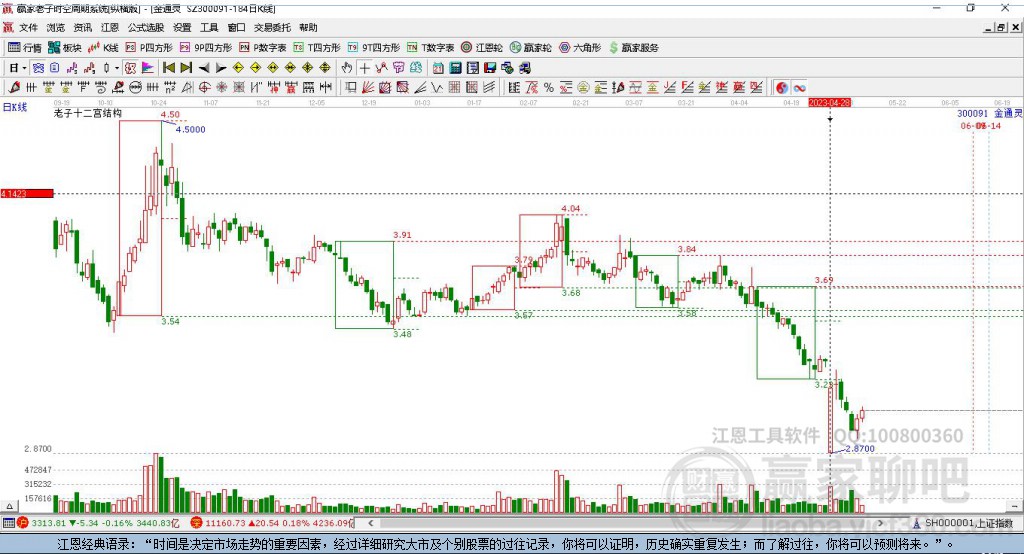This screenshot has height=554, width=1024.
Task: Select the percent % retracement tool
Action: click(549, 88)
